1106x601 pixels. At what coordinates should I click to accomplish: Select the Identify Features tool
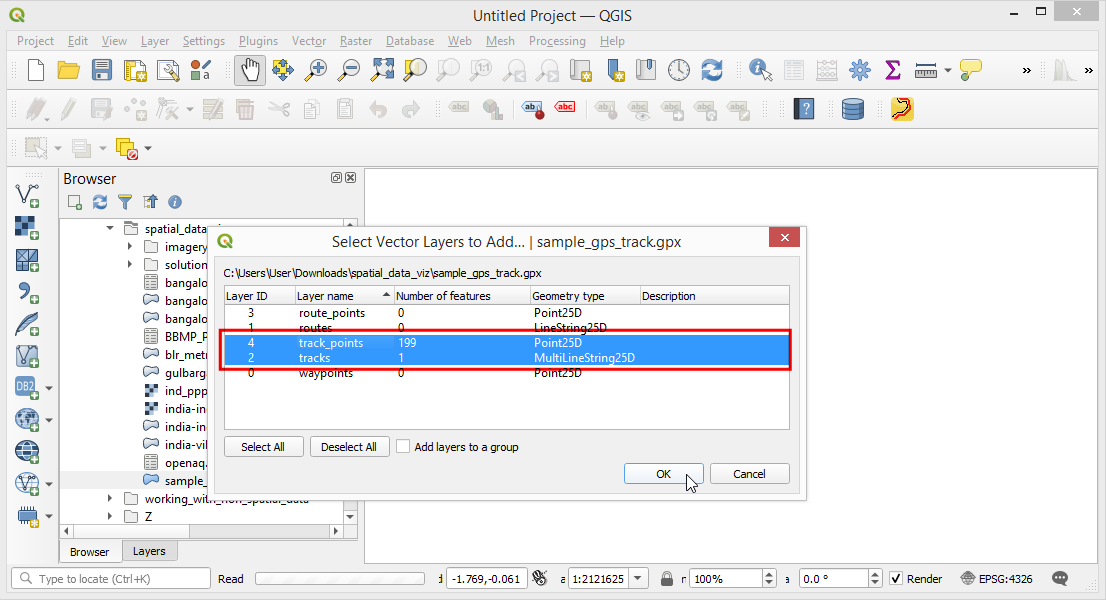coord(760,71)
